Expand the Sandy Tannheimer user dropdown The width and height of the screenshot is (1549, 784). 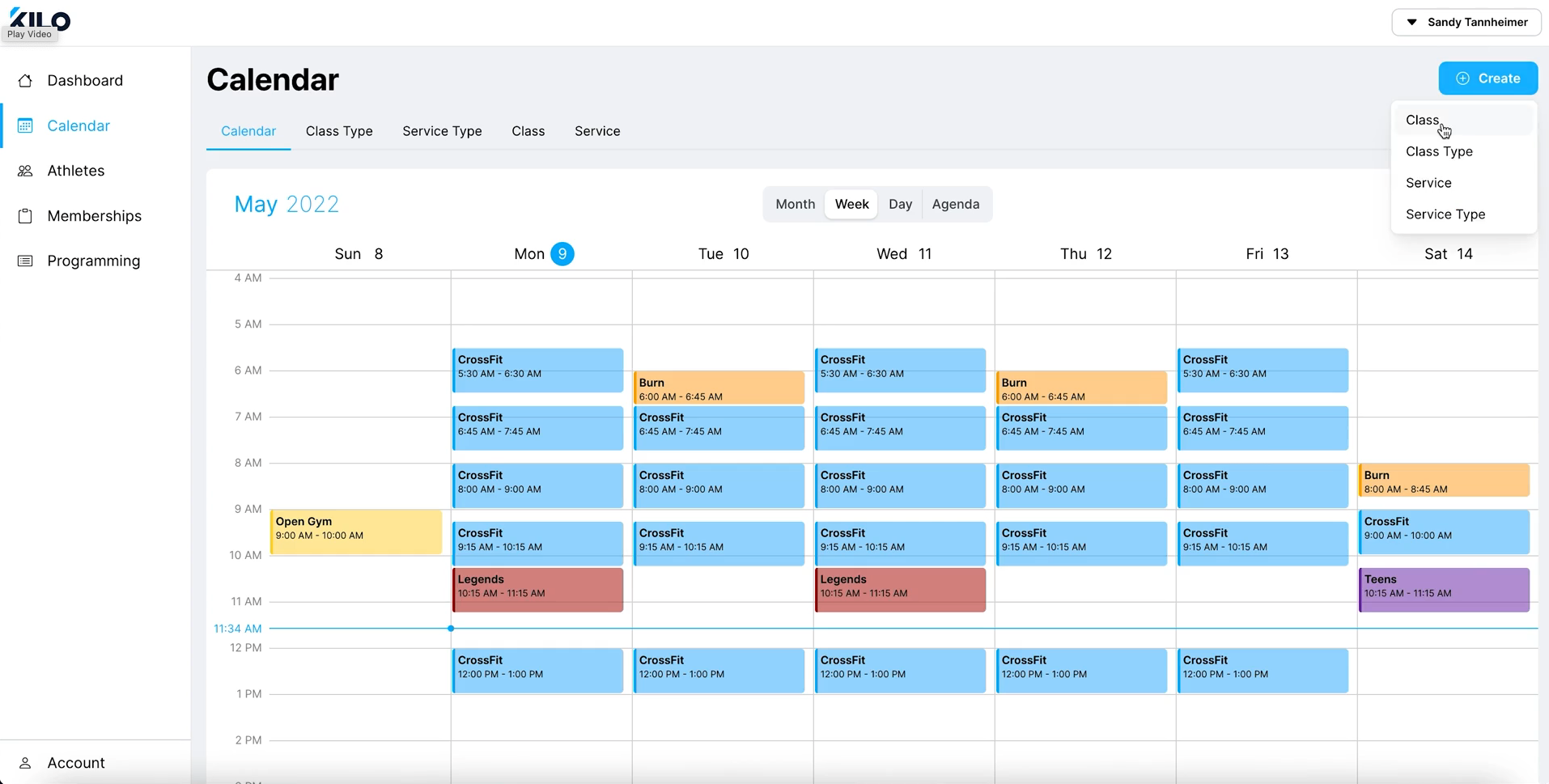tap(1466, 22)
